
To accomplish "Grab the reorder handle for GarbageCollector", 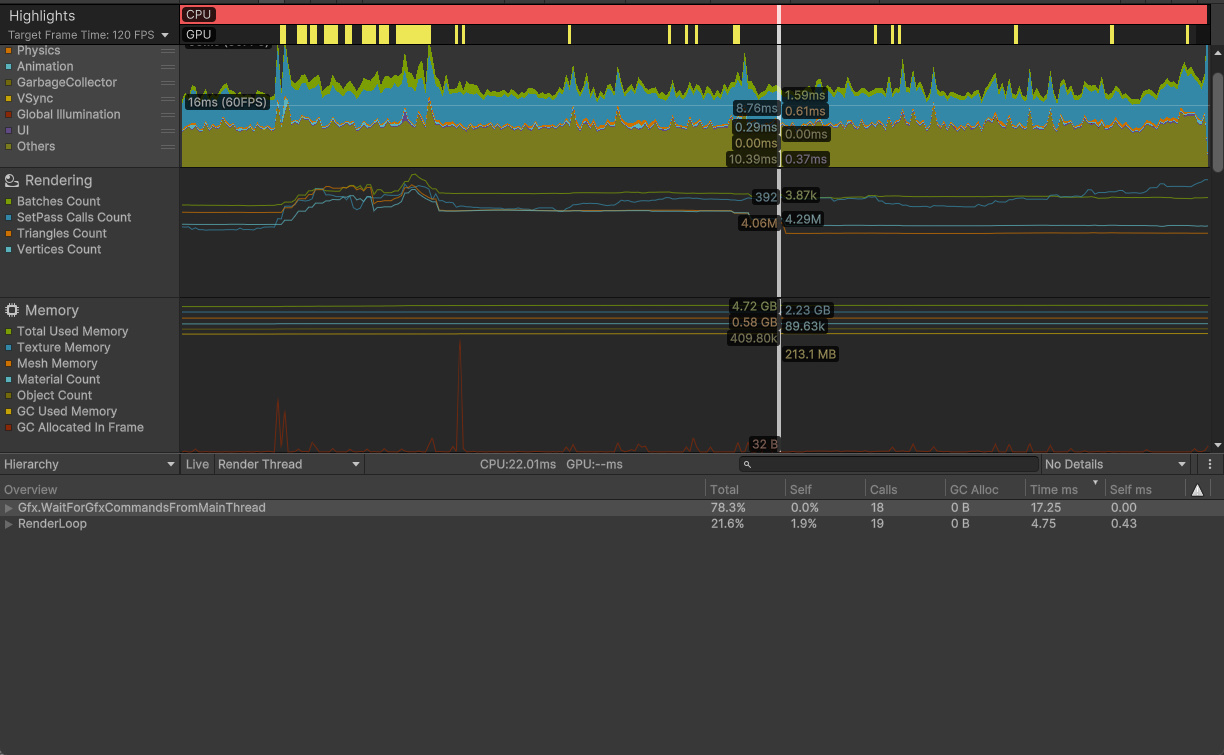I will coord(168,83).
